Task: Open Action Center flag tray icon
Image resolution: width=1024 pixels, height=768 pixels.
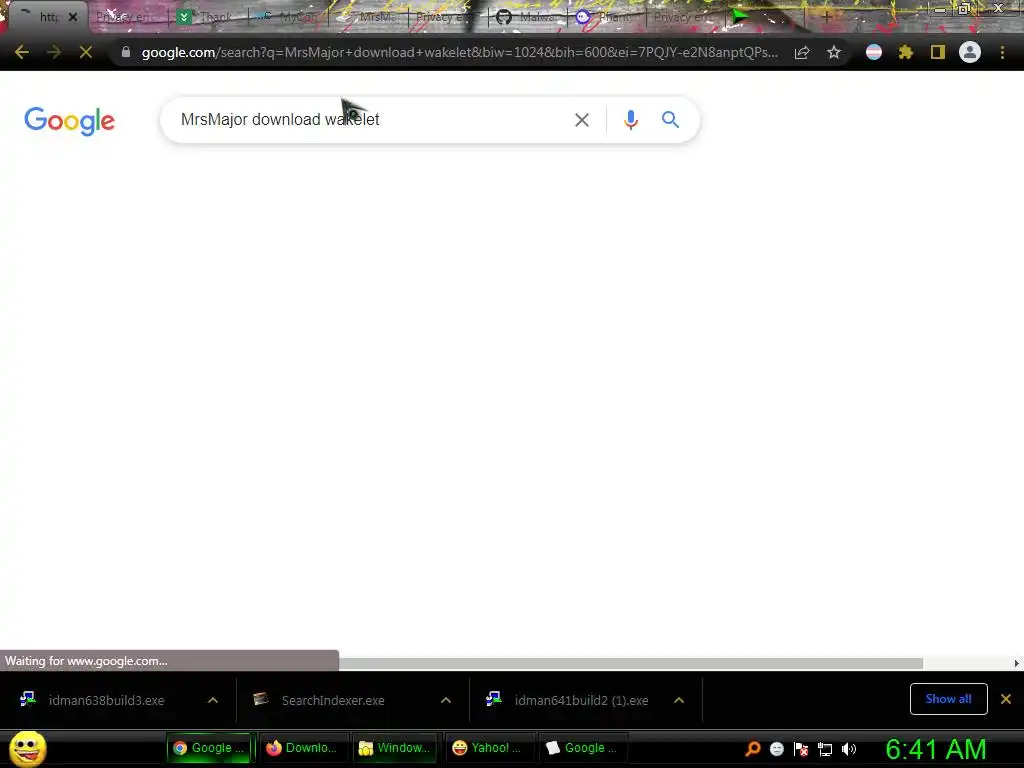Action: [801, 749]
